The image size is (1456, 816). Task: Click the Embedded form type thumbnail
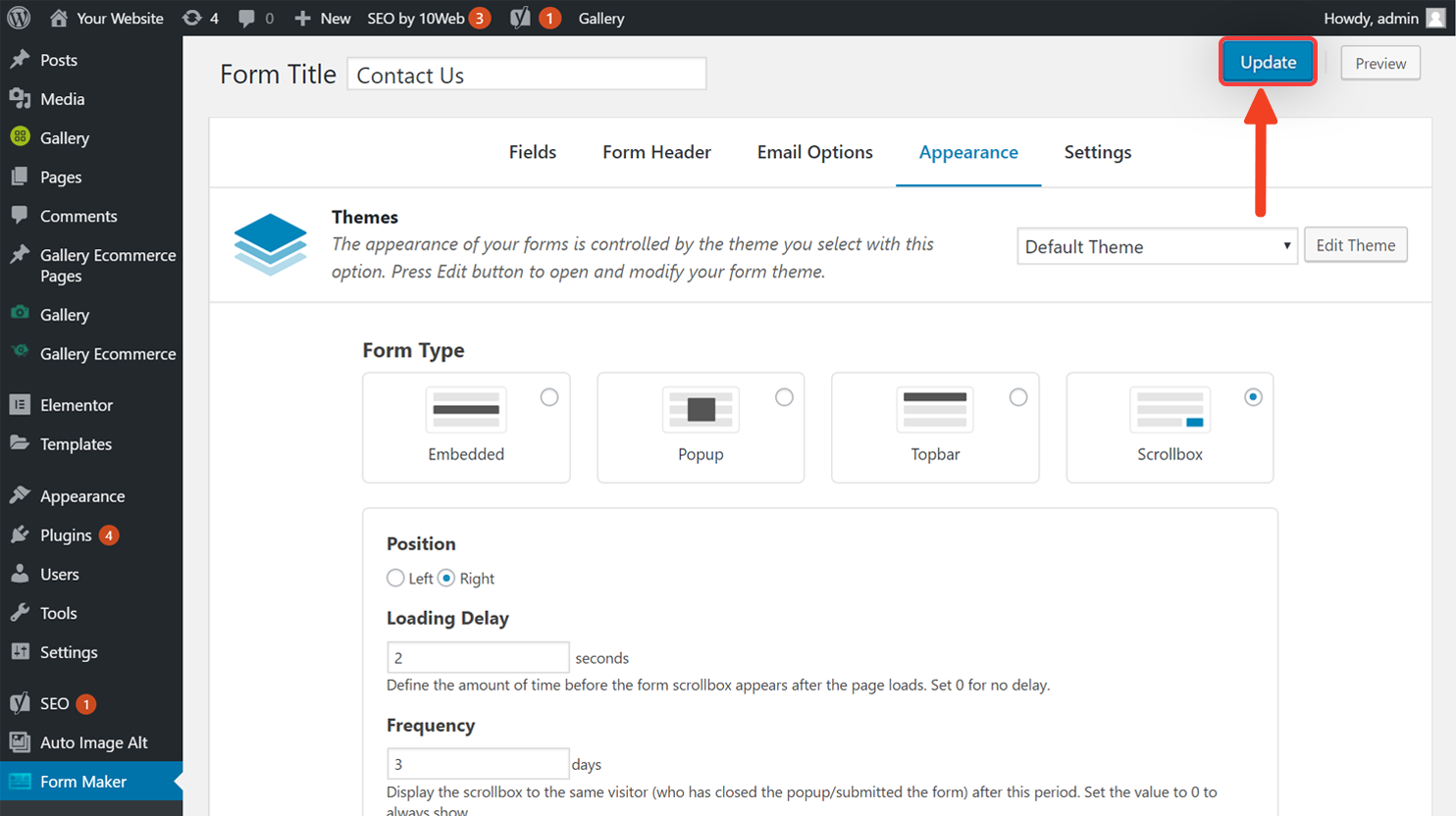466,410
